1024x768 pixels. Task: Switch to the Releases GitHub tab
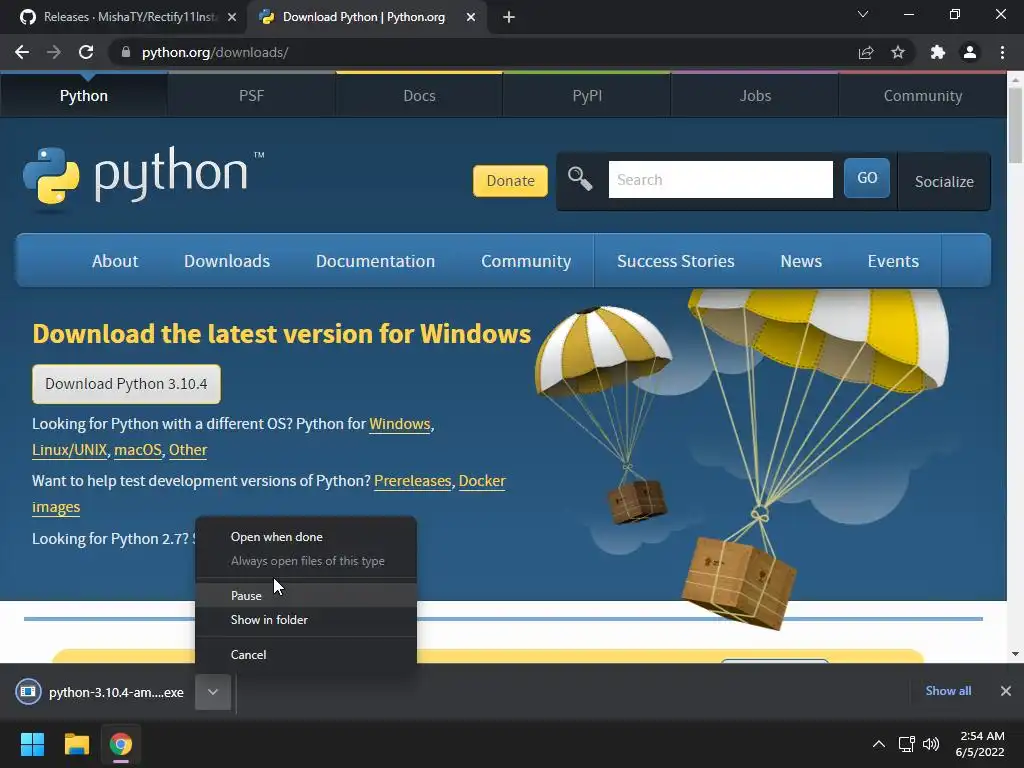(128, 17)
